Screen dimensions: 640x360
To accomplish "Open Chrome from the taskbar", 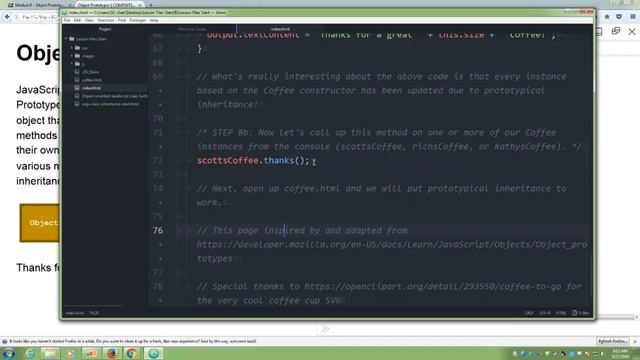I will tap(132, 353).
